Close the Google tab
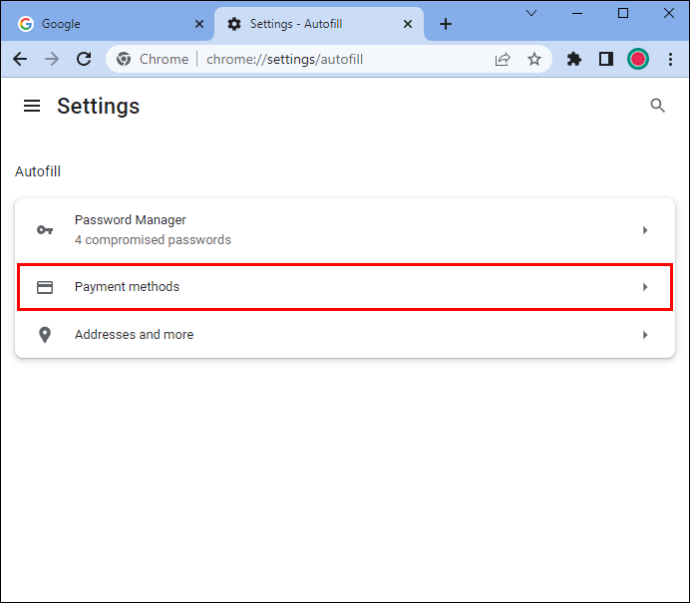Screen dimensions: 690x603 (x=199, y=24)
